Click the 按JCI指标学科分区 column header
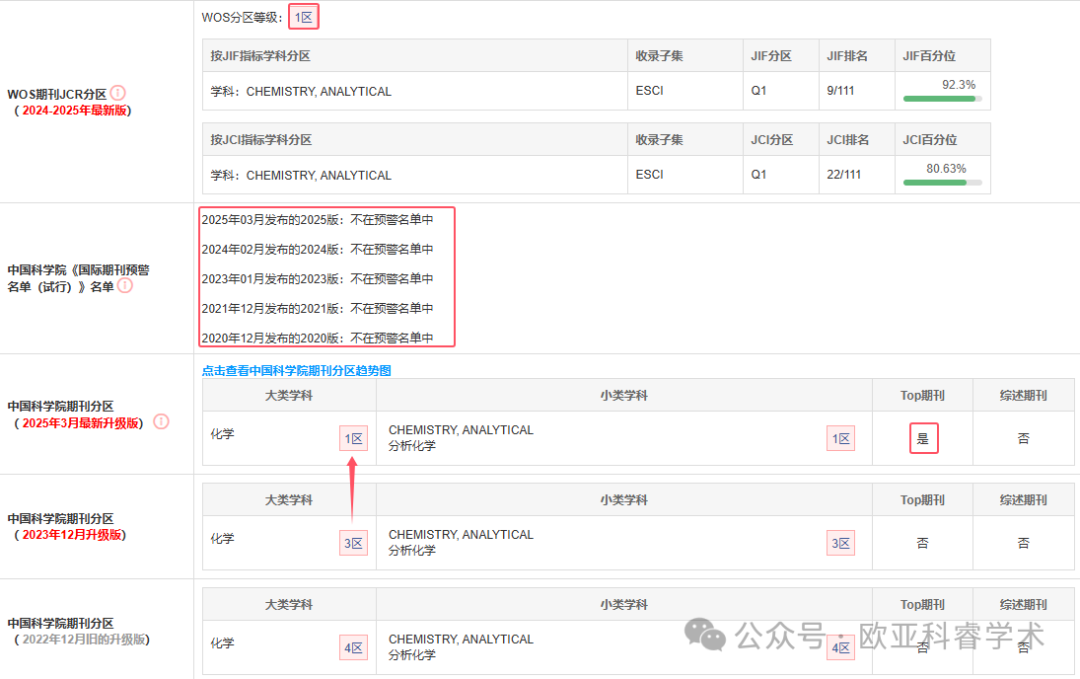The image size is (1080, 679). 261,140
